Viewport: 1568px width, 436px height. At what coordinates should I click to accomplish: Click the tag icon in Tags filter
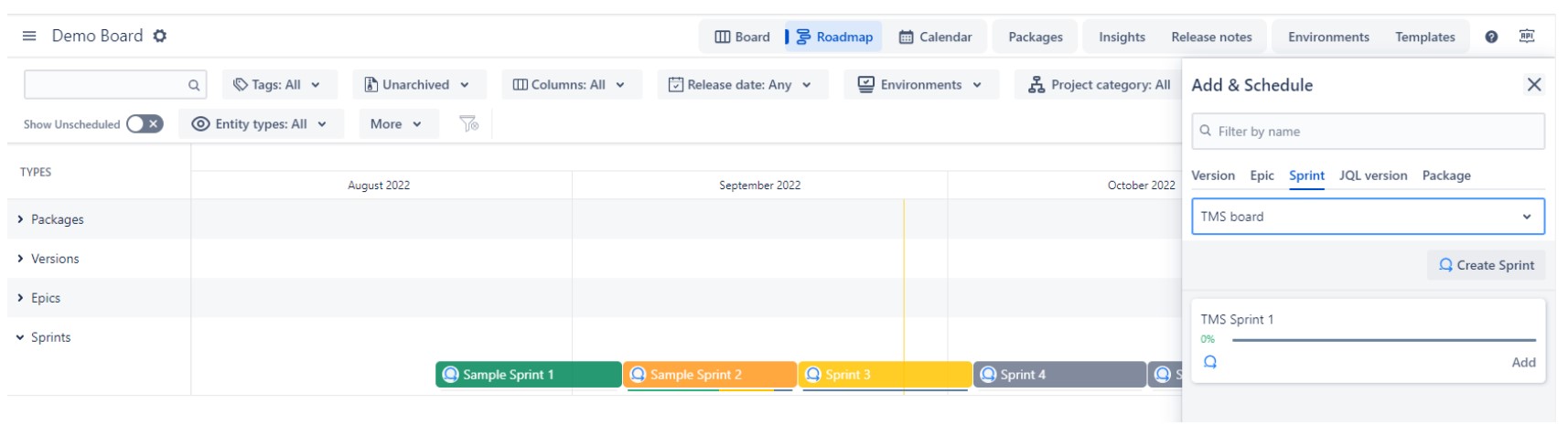click(241, 85)
